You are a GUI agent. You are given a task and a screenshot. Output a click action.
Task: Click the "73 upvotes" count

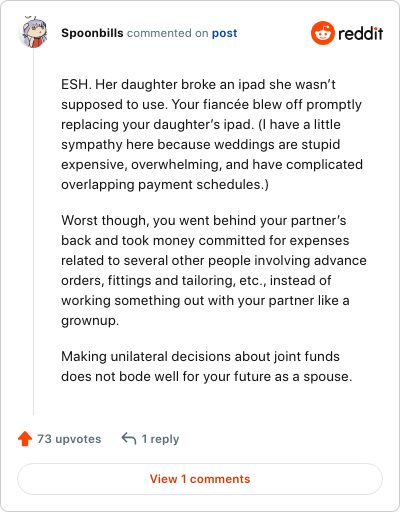point(69,439)
